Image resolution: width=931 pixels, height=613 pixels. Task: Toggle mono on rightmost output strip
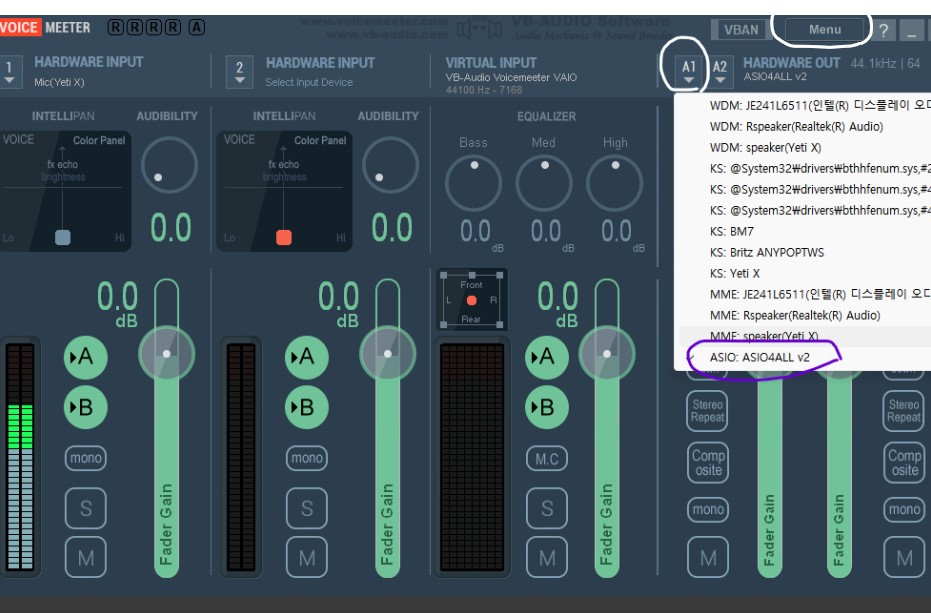pos(904,509)
